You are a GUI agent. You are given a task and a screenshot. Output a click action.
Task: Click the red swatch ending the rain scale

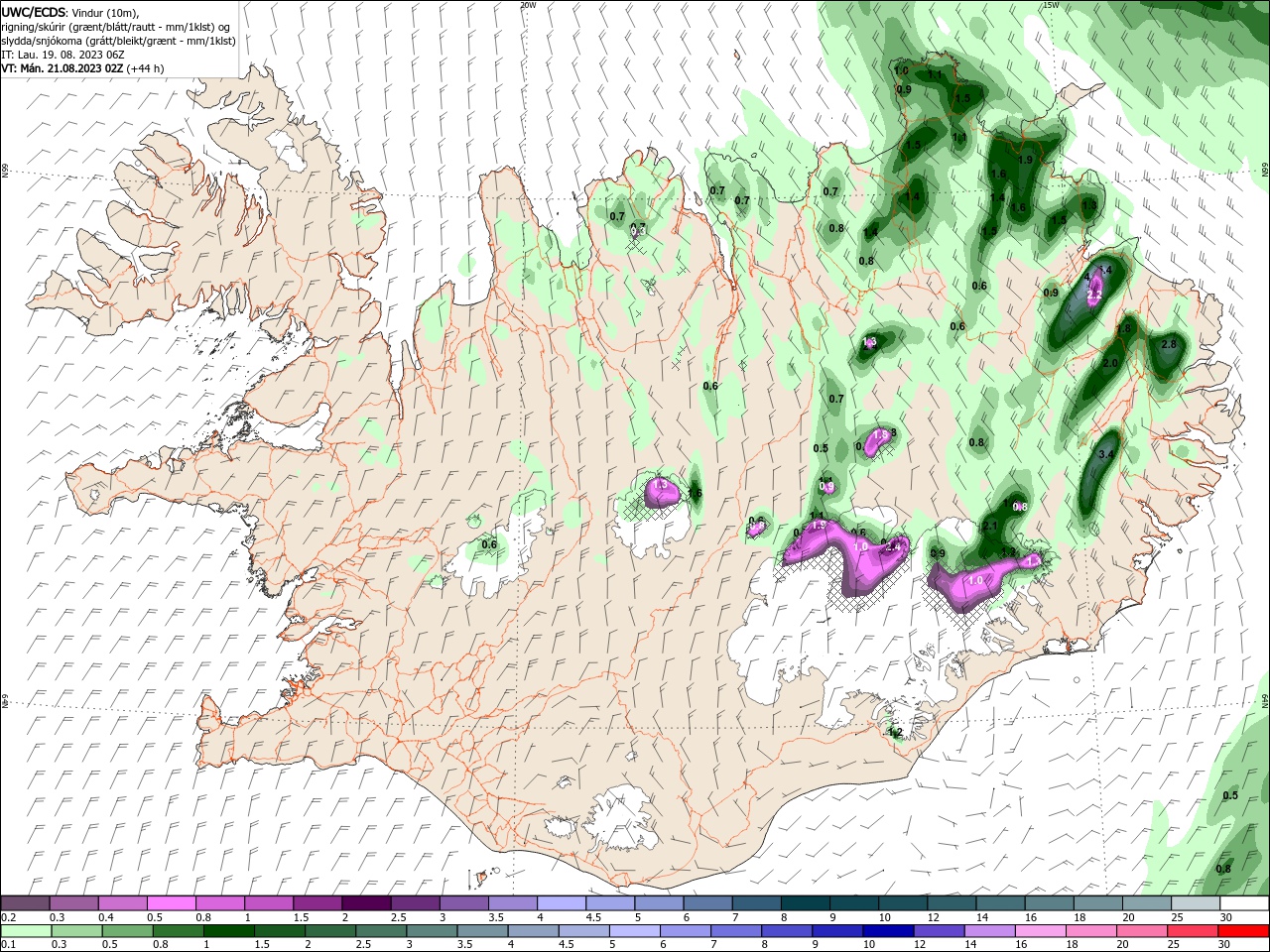pos(1243,931)
